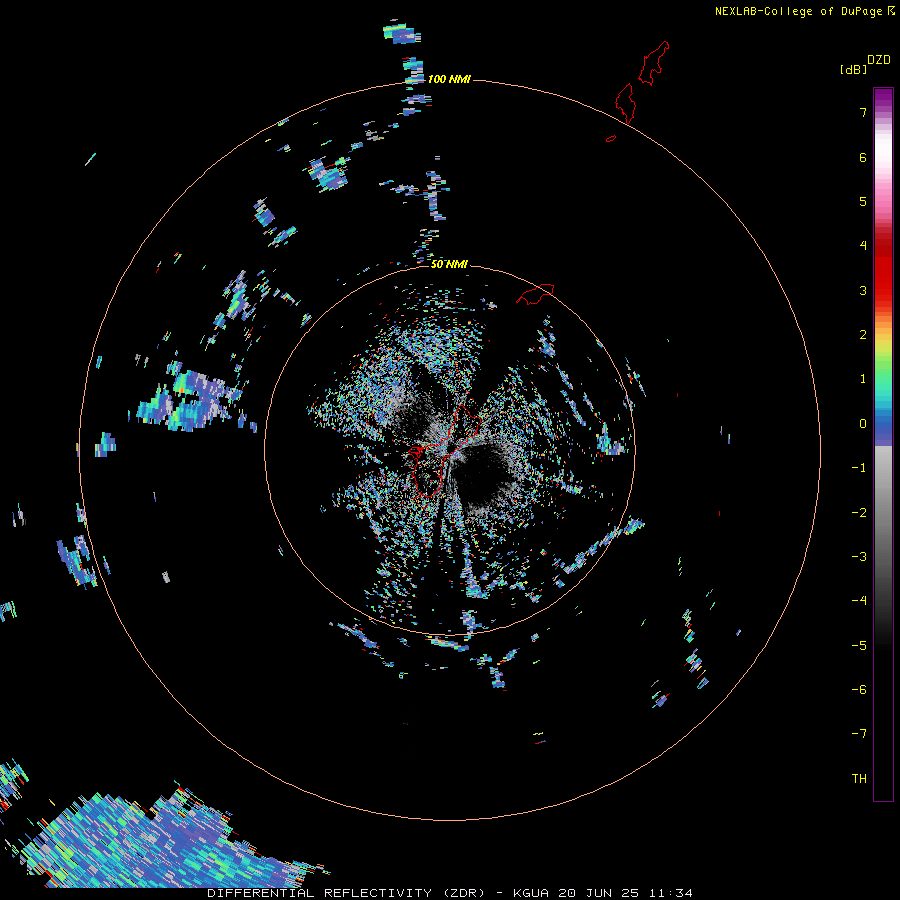Screen dimensions: 900x900
Task: Click the vertical ZDR color scale bar
Action: pos(883,444)
